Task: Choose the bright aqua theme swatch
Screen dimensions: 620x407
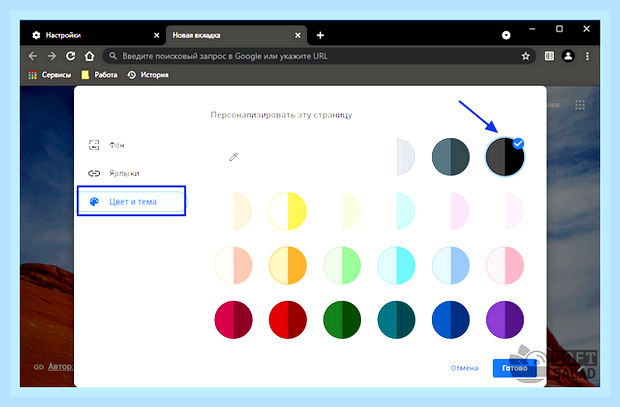Action: (397, 265)
